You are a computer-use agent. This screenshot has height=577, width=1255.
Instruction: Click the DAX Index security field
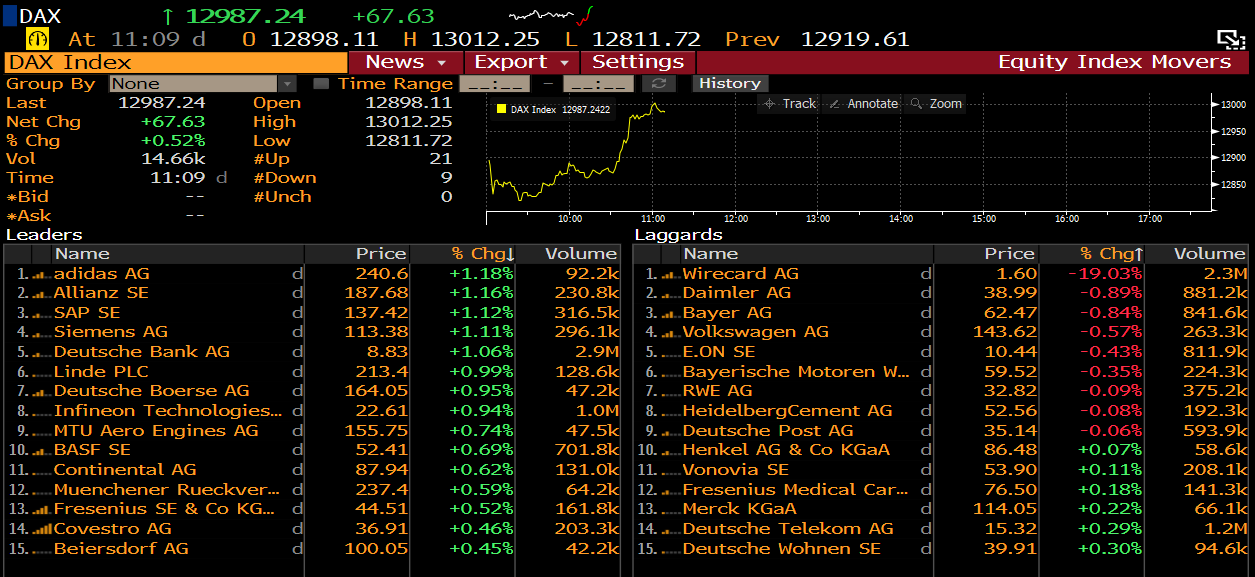174,62
